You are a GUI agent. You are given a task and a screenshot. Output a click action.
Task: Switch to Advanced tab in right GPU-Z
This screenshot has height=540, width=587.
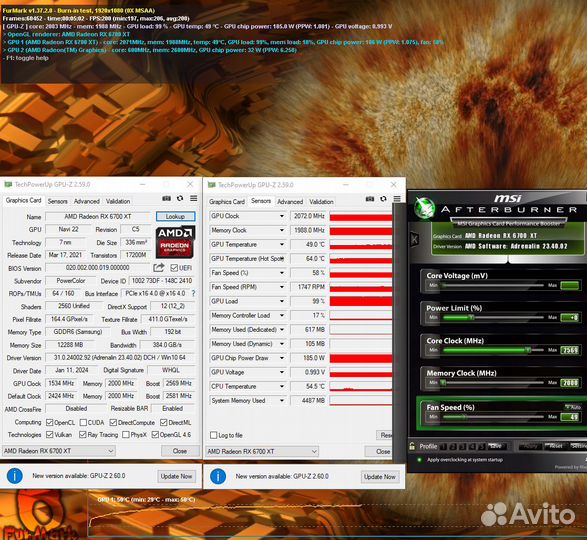tap(290, 201)
